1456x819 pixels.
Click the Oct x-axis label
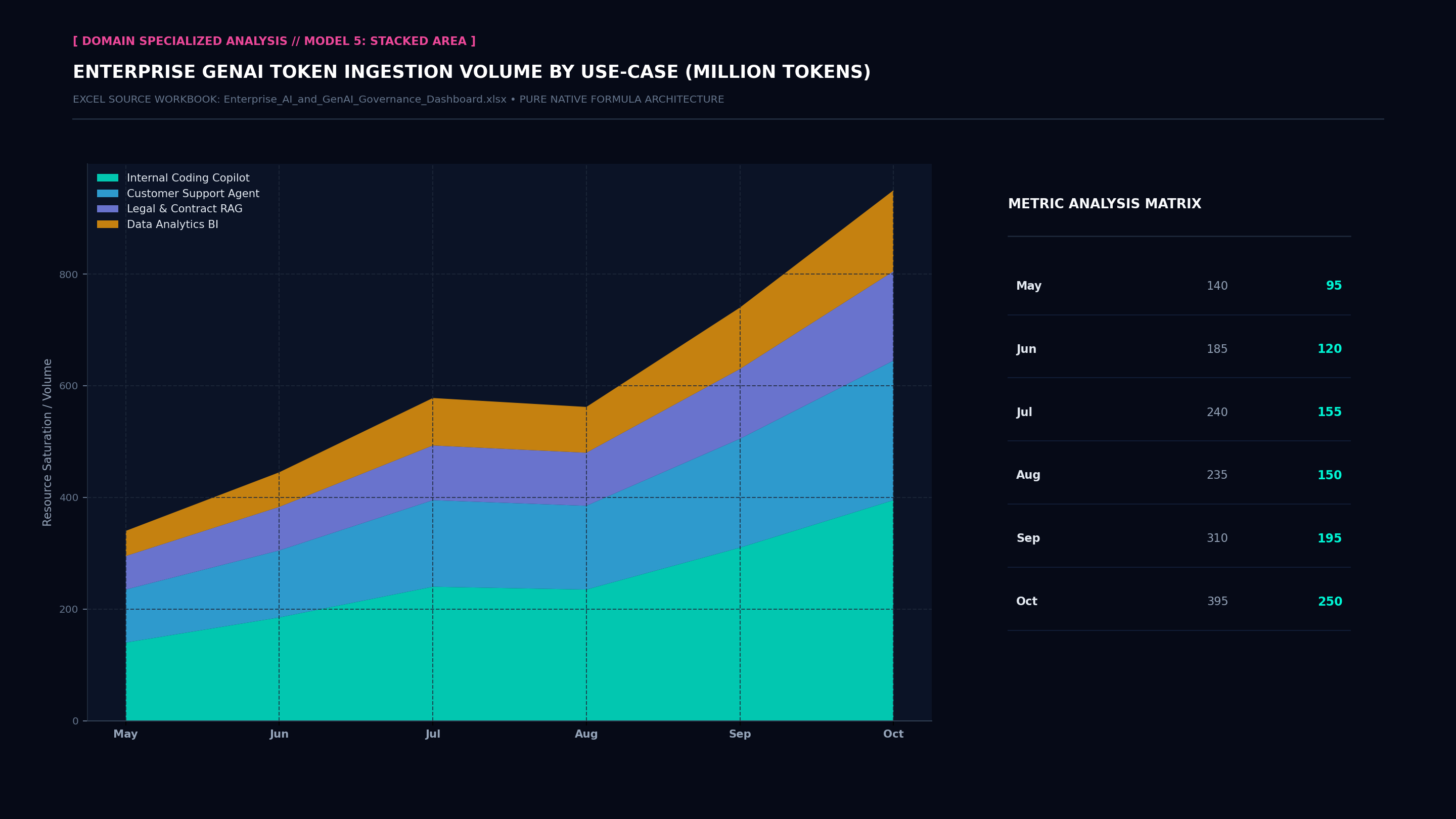coord(893,734)
